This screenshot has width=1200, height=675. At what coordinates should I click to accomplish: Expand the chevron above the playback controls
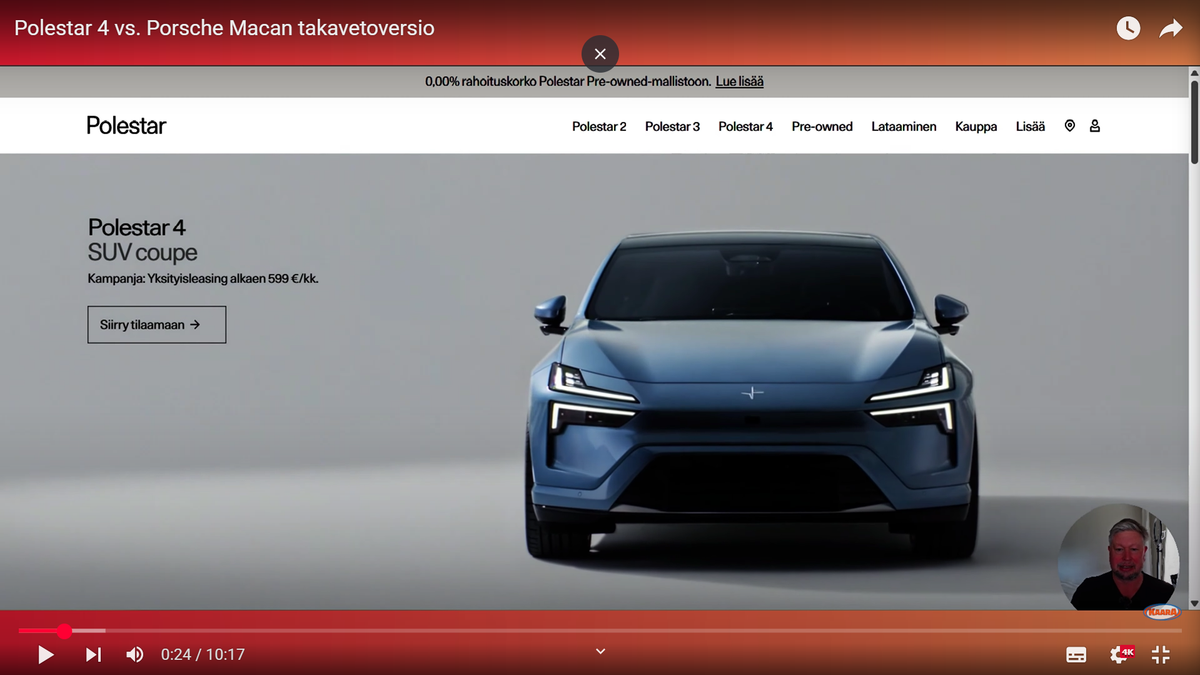(600, 650)
